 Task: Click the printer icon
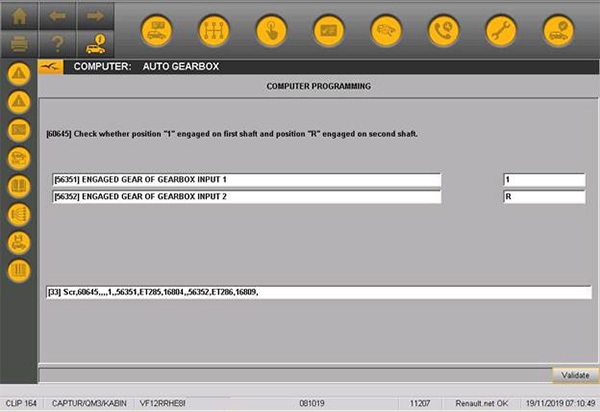pos(19,44)
